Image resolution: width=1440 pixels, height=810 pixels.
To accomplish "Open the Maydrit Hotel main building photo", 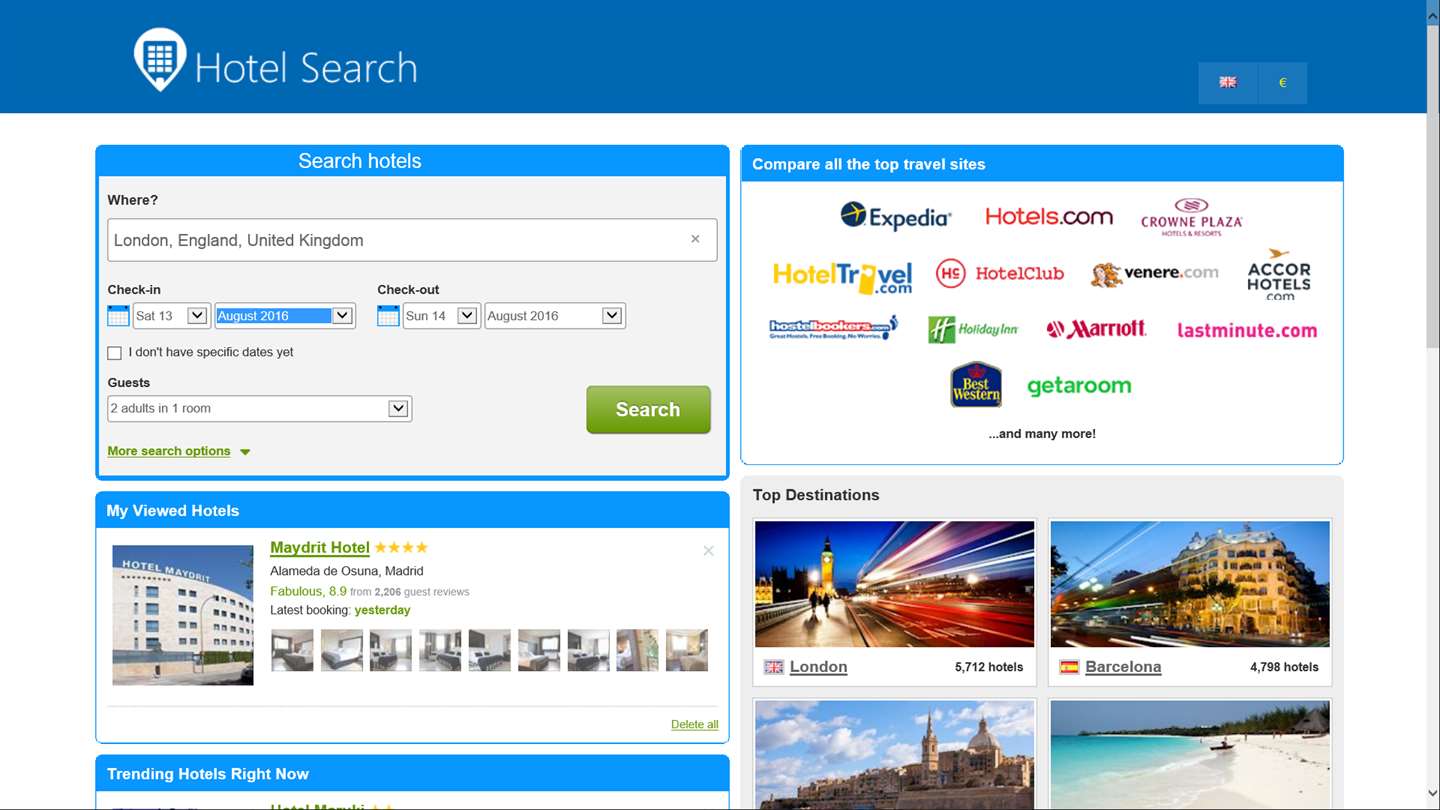I will 183,615.
